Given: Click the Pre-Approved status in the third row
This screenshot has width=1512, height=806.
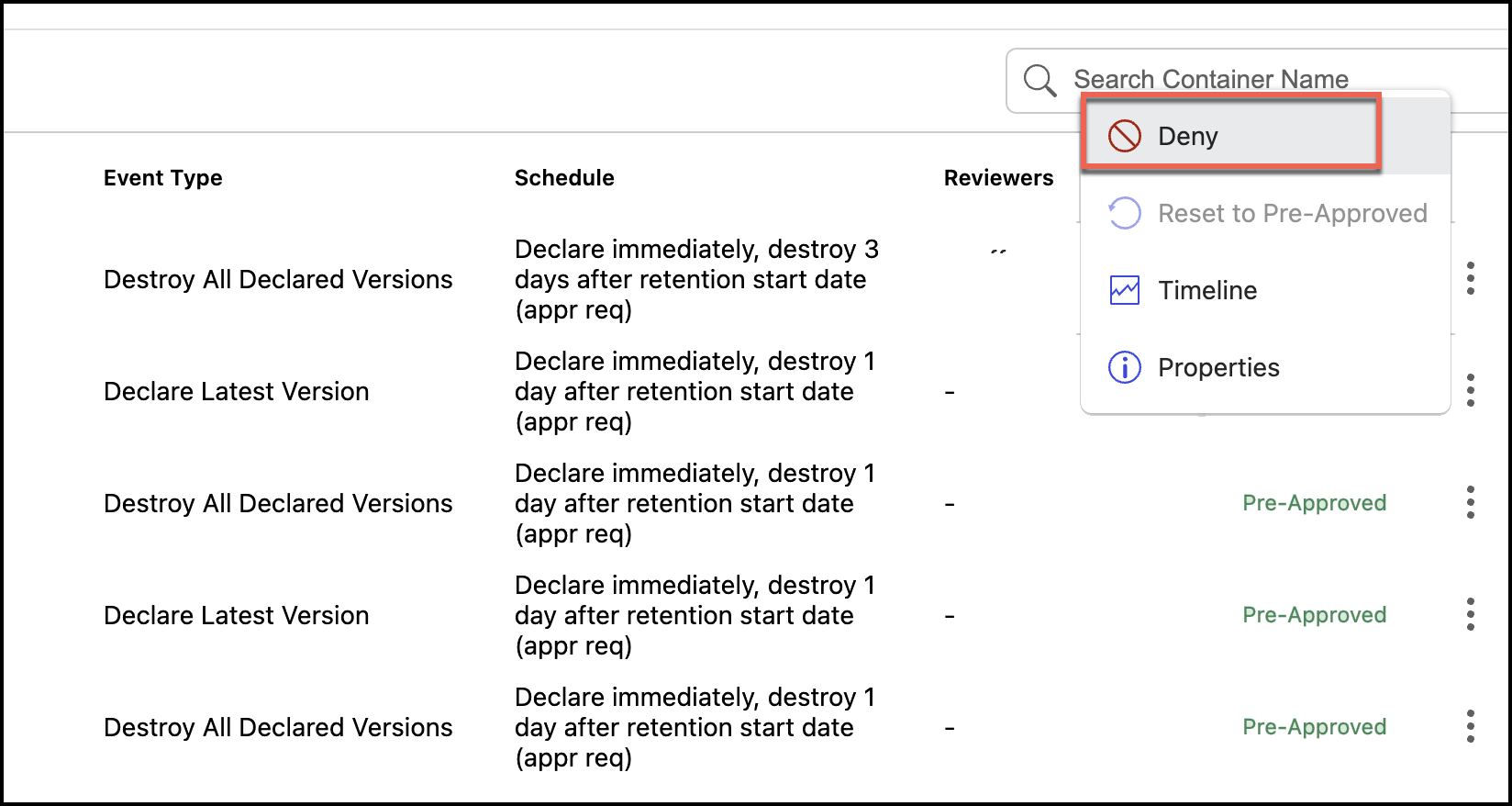Looking at the screenshot, I should point(1314,503).
